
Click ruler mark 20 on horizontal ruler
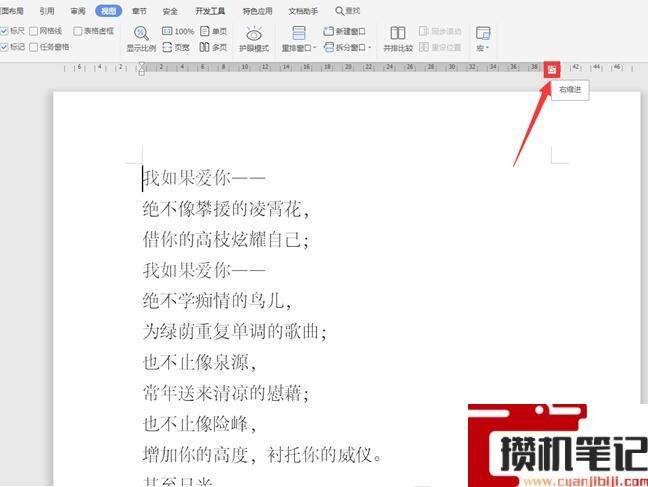348,67
